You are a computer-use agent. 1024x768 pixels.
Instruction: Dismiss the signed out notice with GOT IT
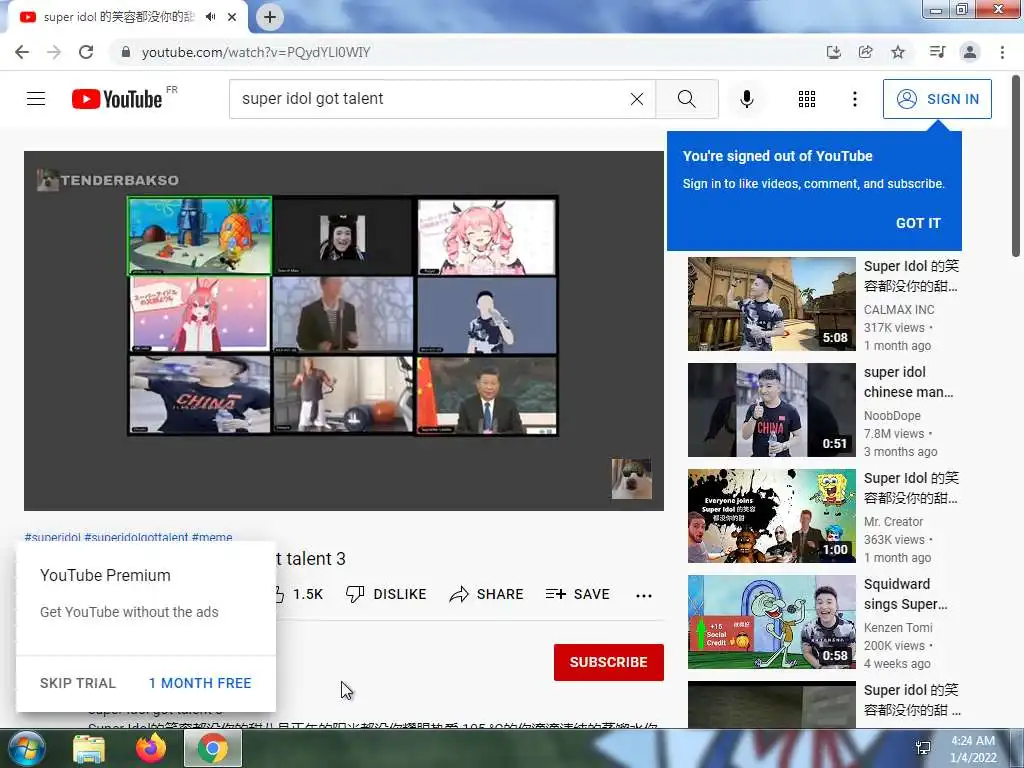tap(918, 223)
